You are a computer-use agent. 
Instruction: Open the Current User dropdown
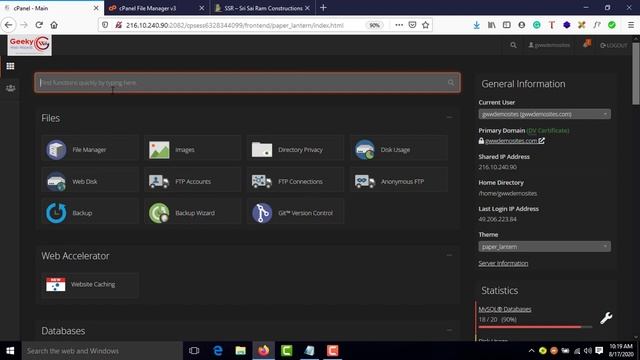[544, 114]
